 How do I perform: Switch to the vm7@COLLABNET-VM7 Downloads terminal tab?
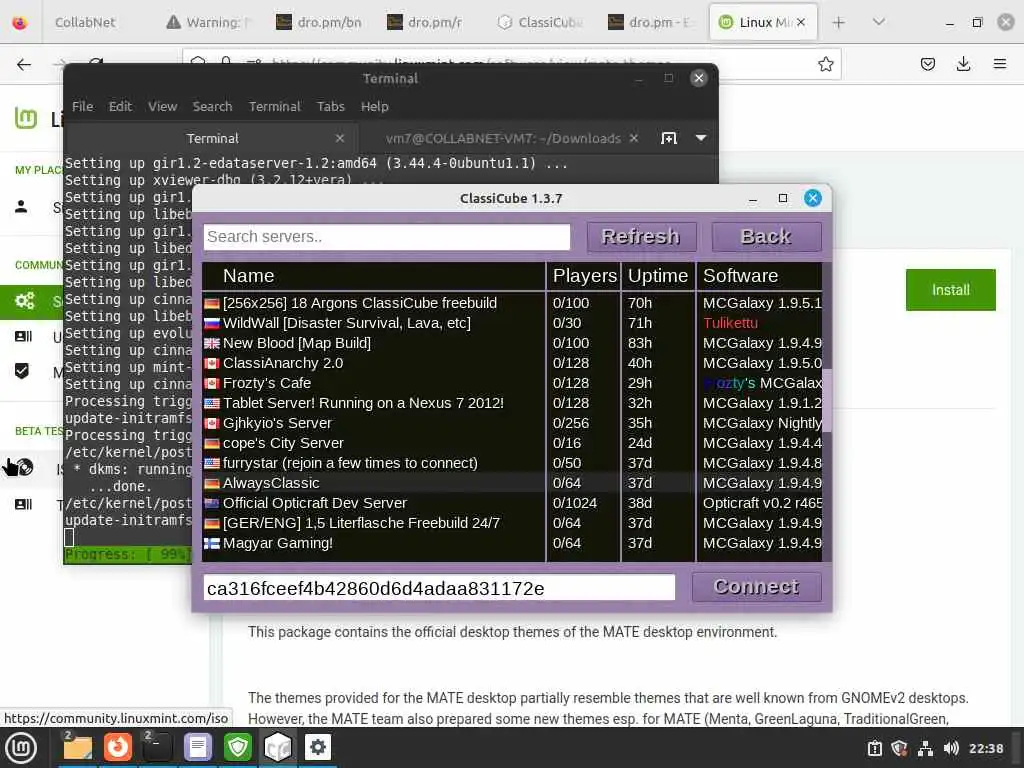pos(503,138)
